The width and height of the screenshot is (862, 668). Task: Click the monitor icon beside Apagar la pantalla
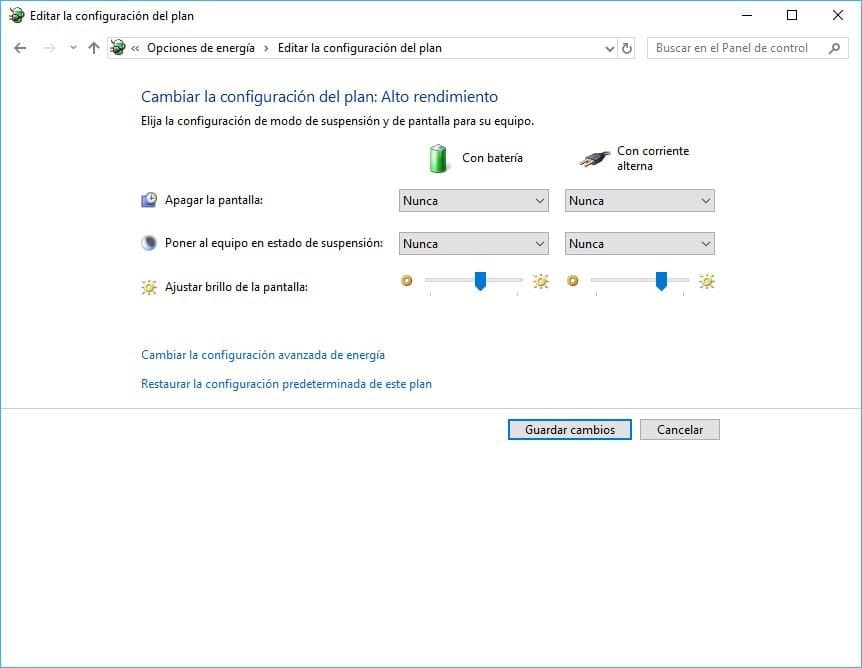[150, 200]
